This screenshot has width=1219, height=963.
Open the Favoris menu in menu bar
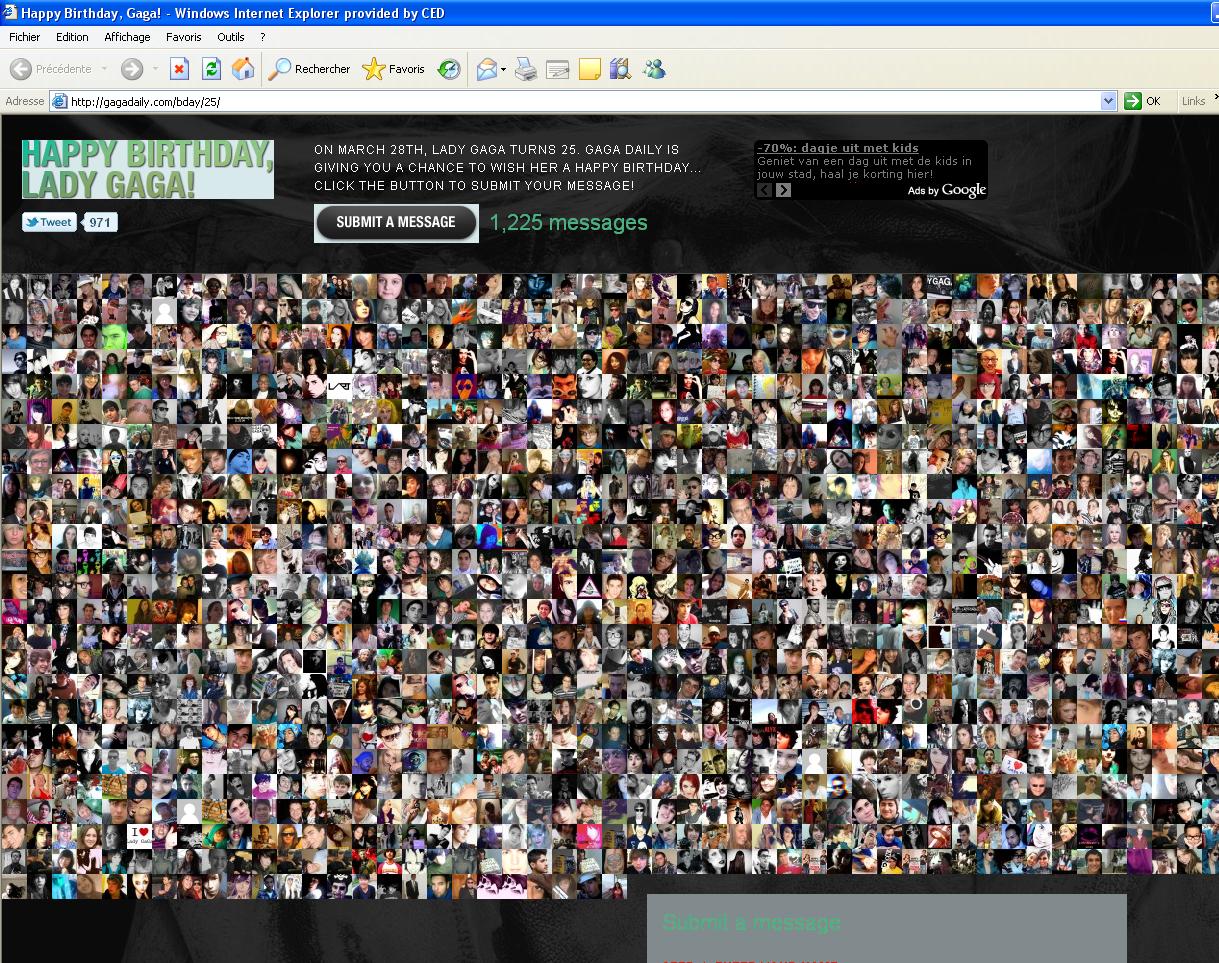tap(184, 37)
